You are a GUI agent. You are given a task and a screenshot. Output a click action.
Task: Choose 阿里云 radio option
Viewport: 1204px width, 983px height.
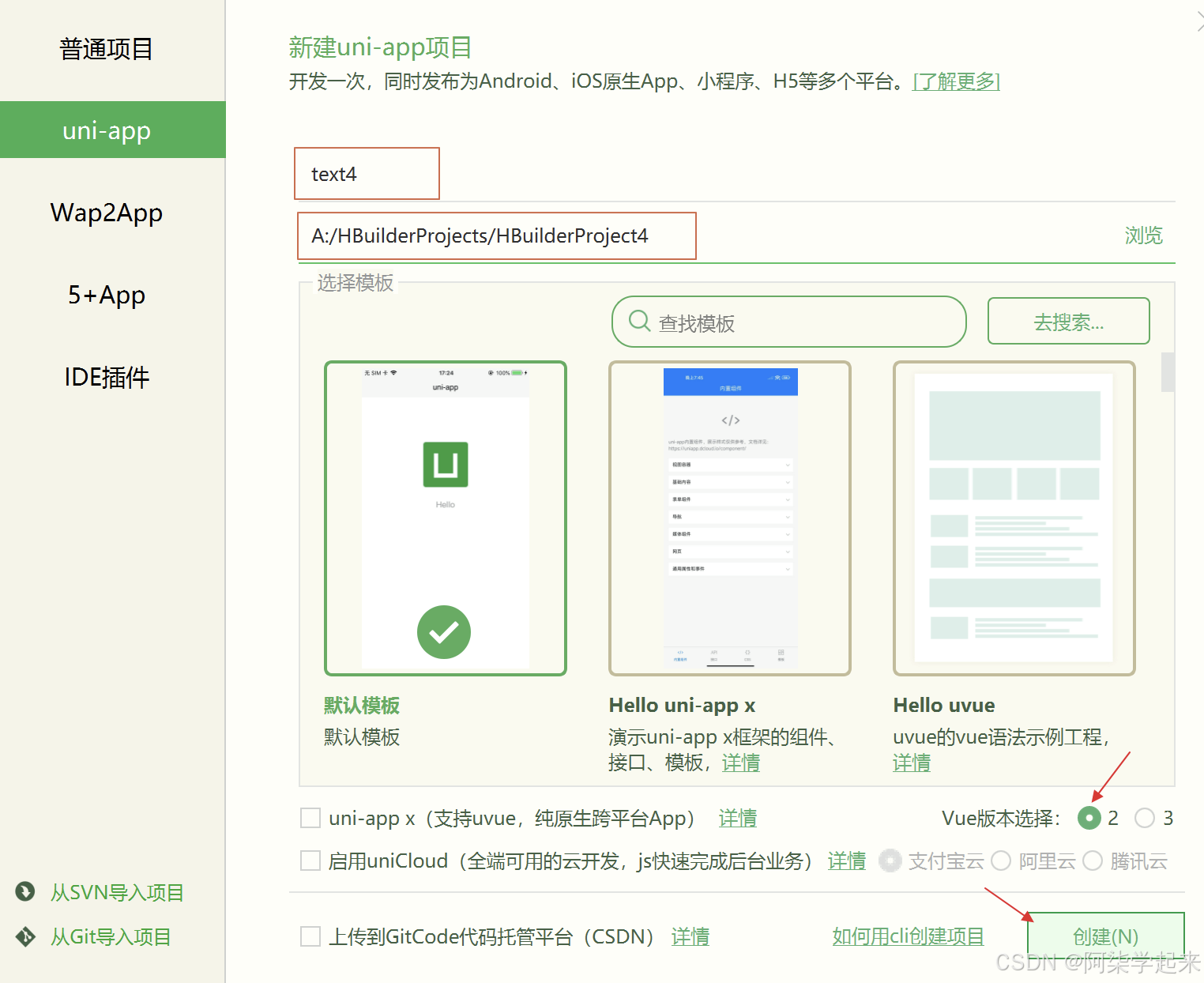pos(1001,861)
